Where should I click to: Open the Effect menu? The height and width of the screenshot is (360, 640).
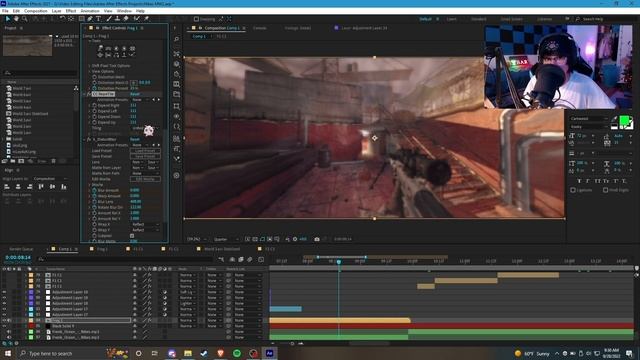[x=71, y=11]
